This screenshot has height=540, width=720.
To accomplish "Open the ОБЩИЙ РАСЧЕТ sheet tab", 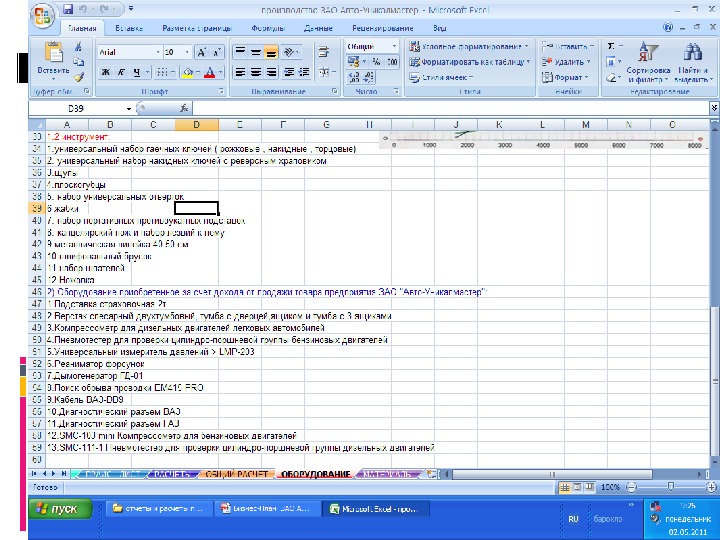I will click(236, 474).
